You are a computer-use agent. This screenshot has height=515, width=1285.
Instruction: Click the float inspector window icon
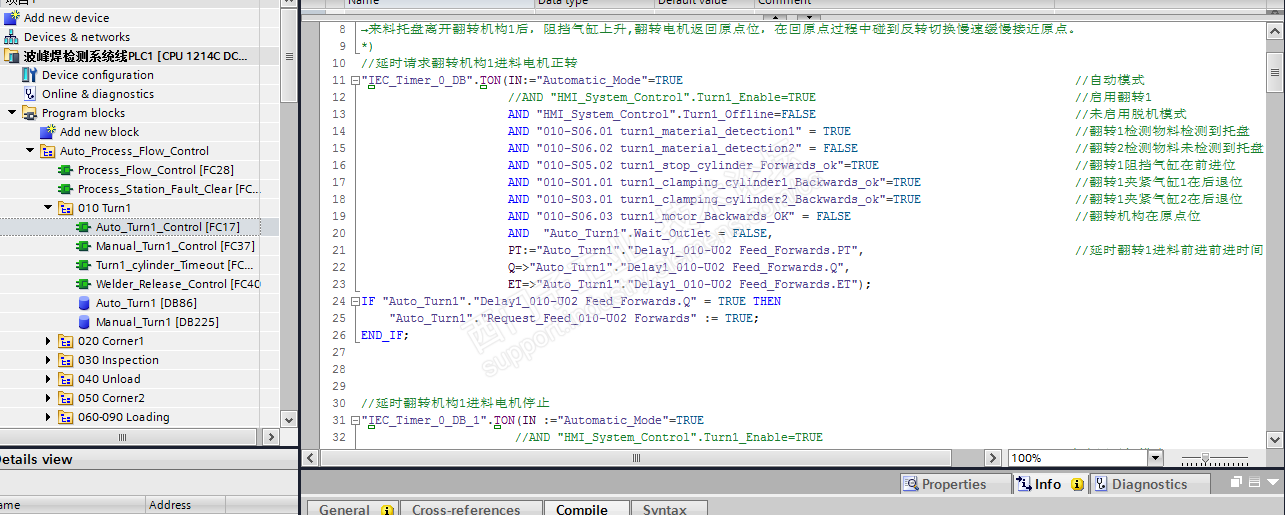pyautogui.click(x=1237, y=482)
